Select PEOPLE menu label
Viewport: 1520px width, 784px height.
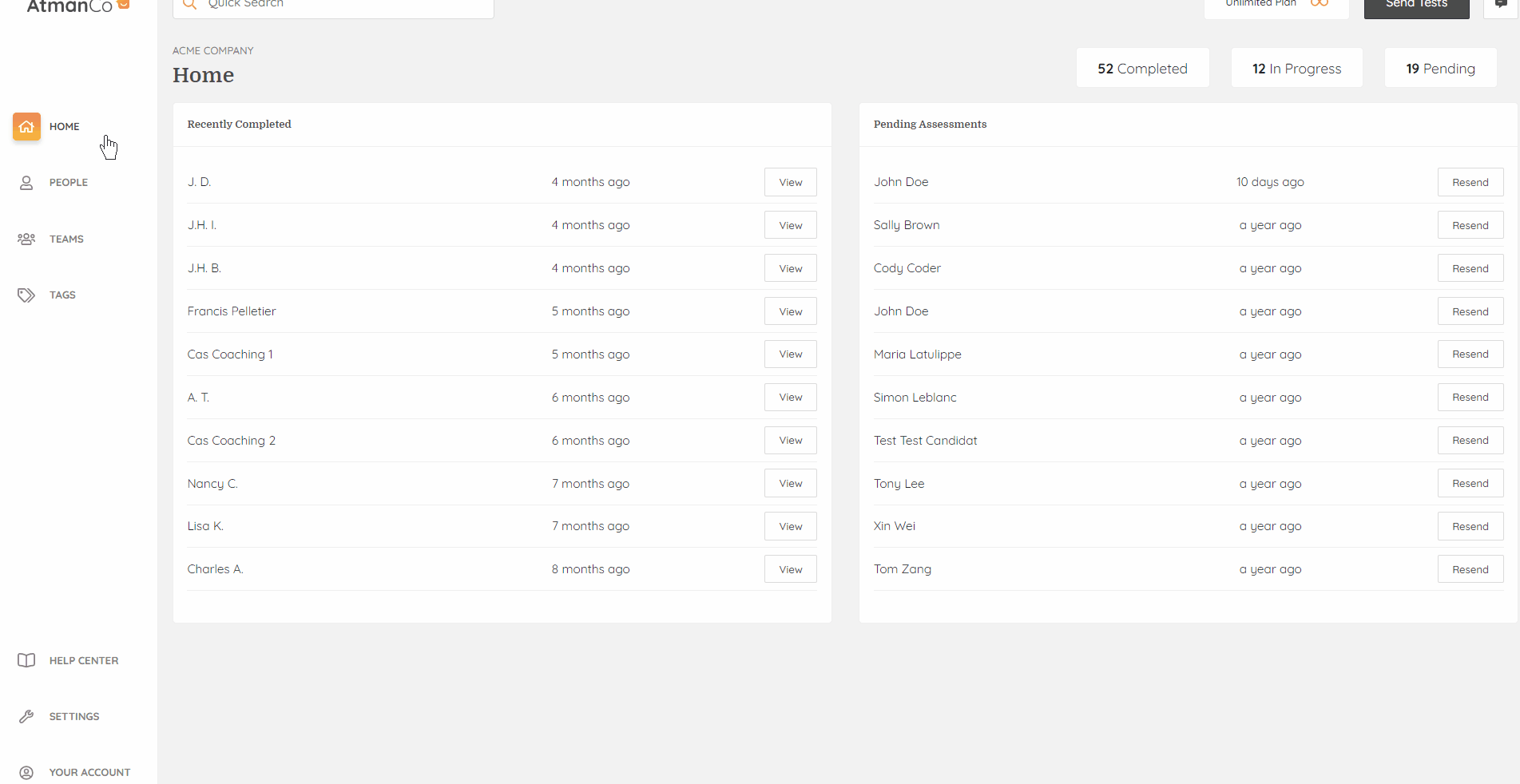coord(69,183)
